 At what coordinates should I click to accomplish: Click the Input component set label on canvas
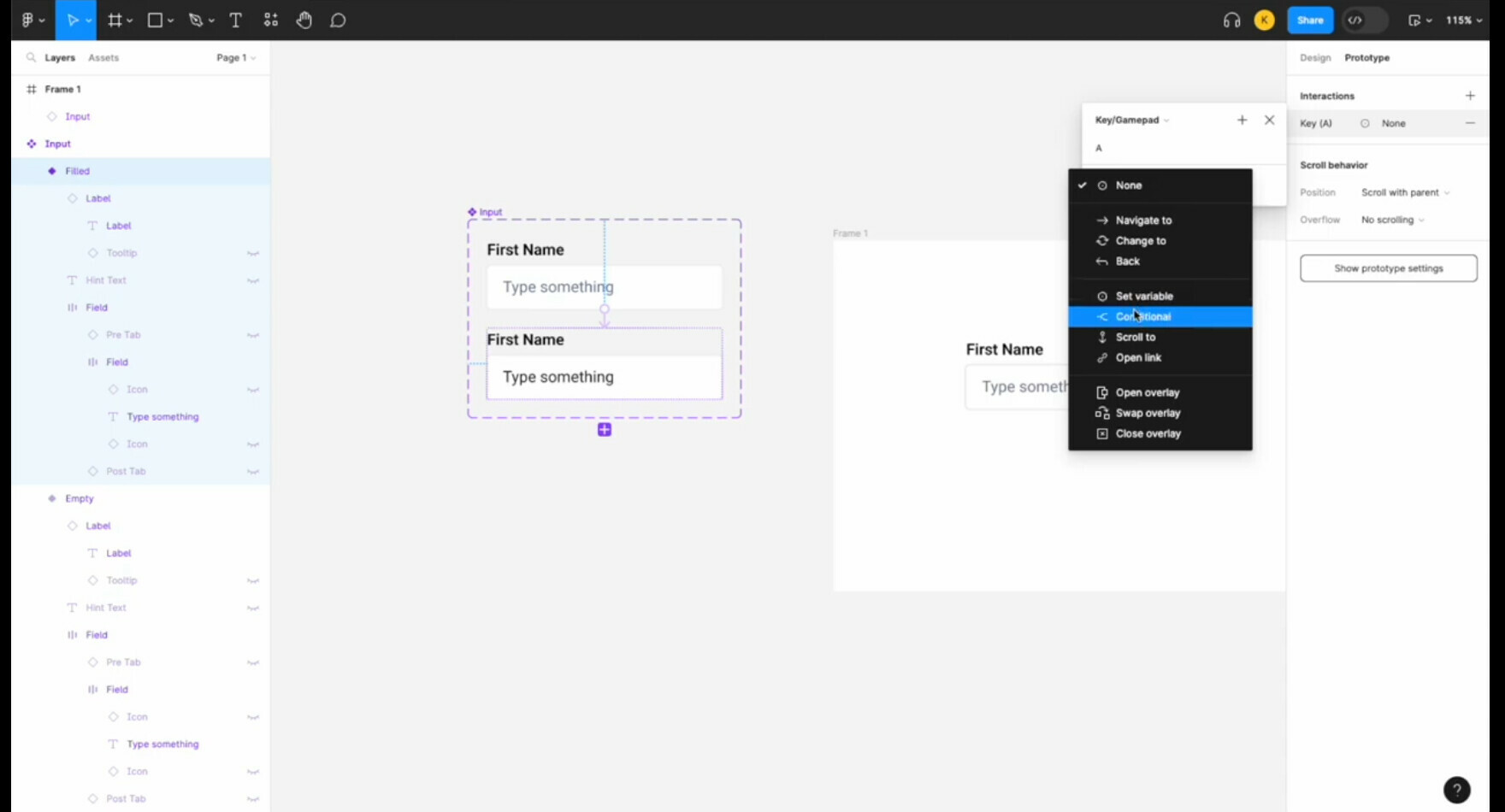point(485,212)
